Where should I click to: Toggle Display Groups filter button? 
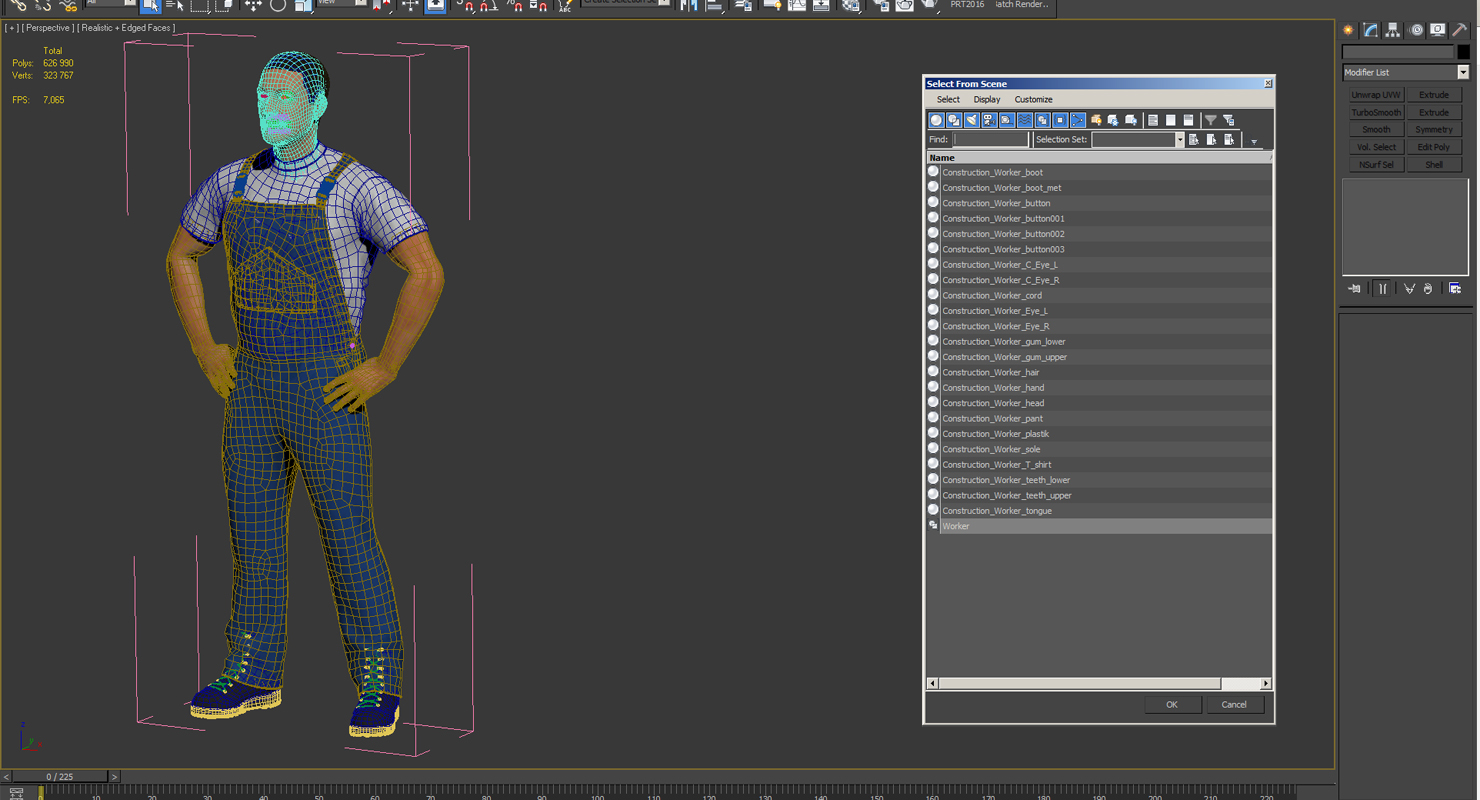[1042, 120]
